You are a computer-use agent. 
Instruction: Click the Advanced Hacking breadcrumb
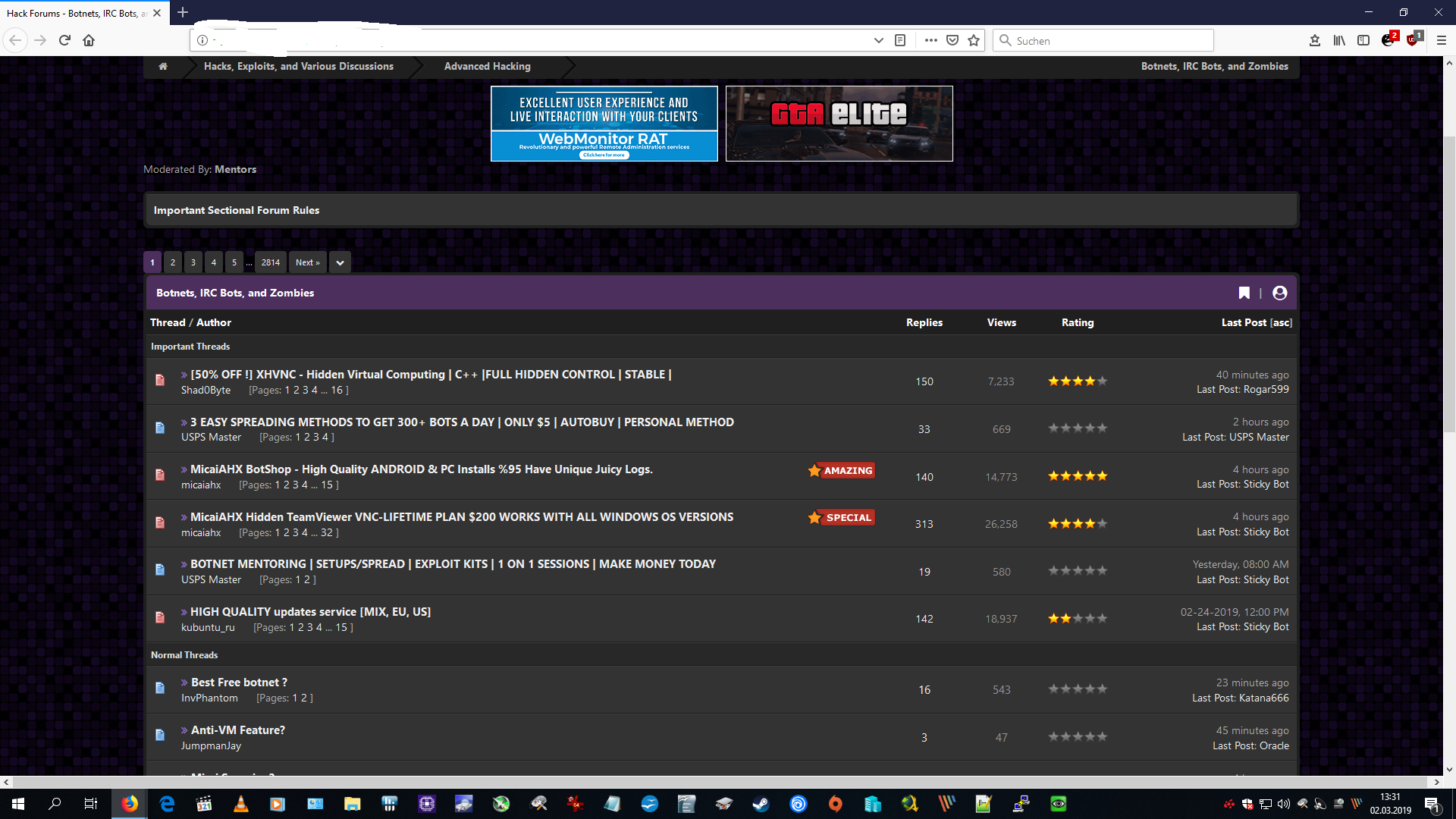click(x=487, y=67)
